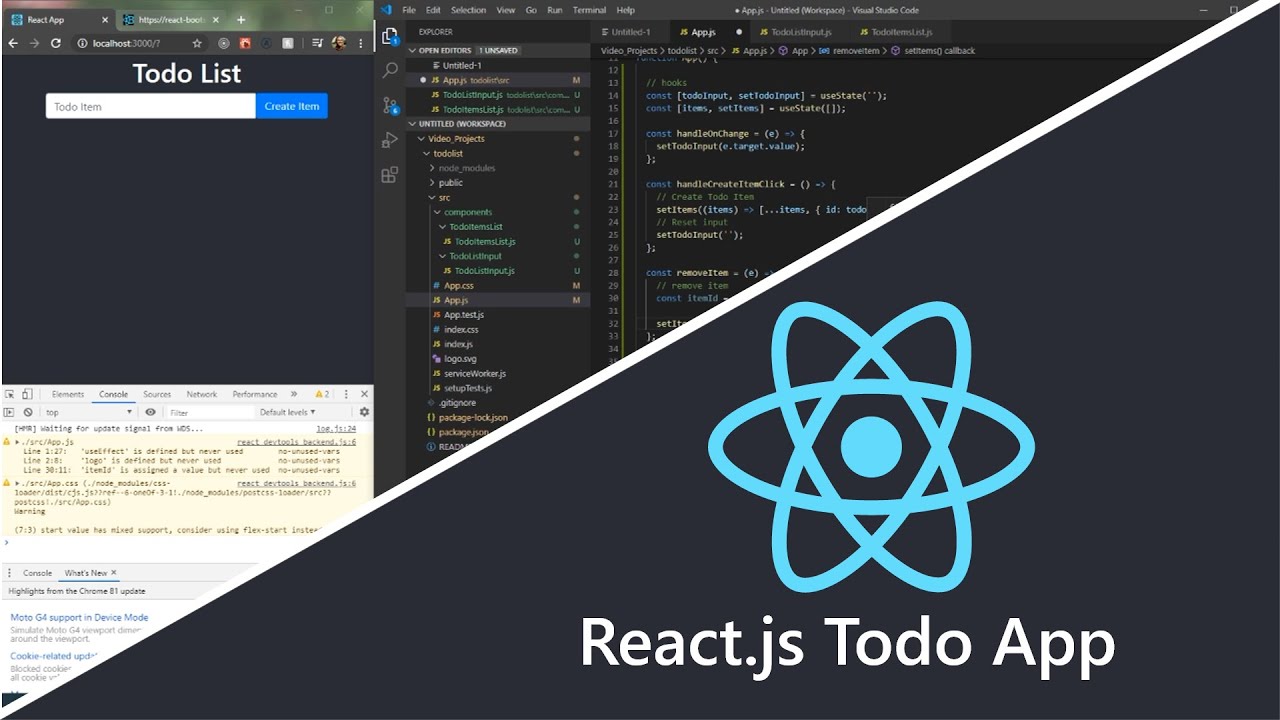
Task: Close the React App browser tab
Action: coord(105,20)
